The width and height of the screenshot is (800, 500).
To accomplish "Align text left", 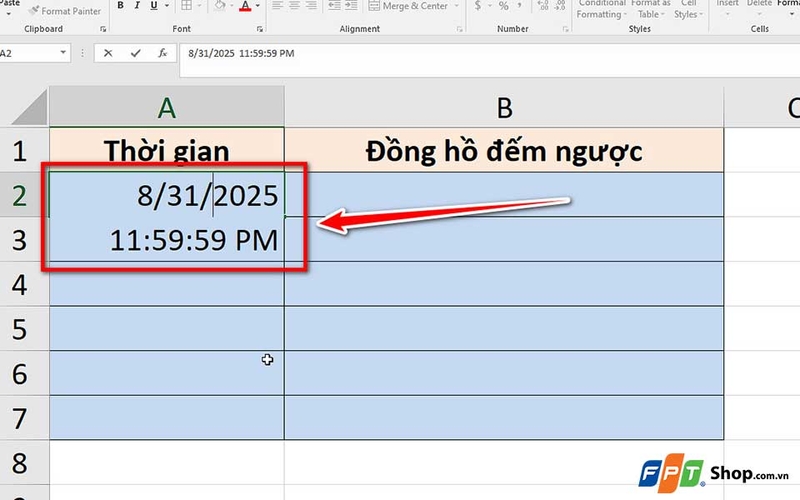I will (x=277, y=6).
